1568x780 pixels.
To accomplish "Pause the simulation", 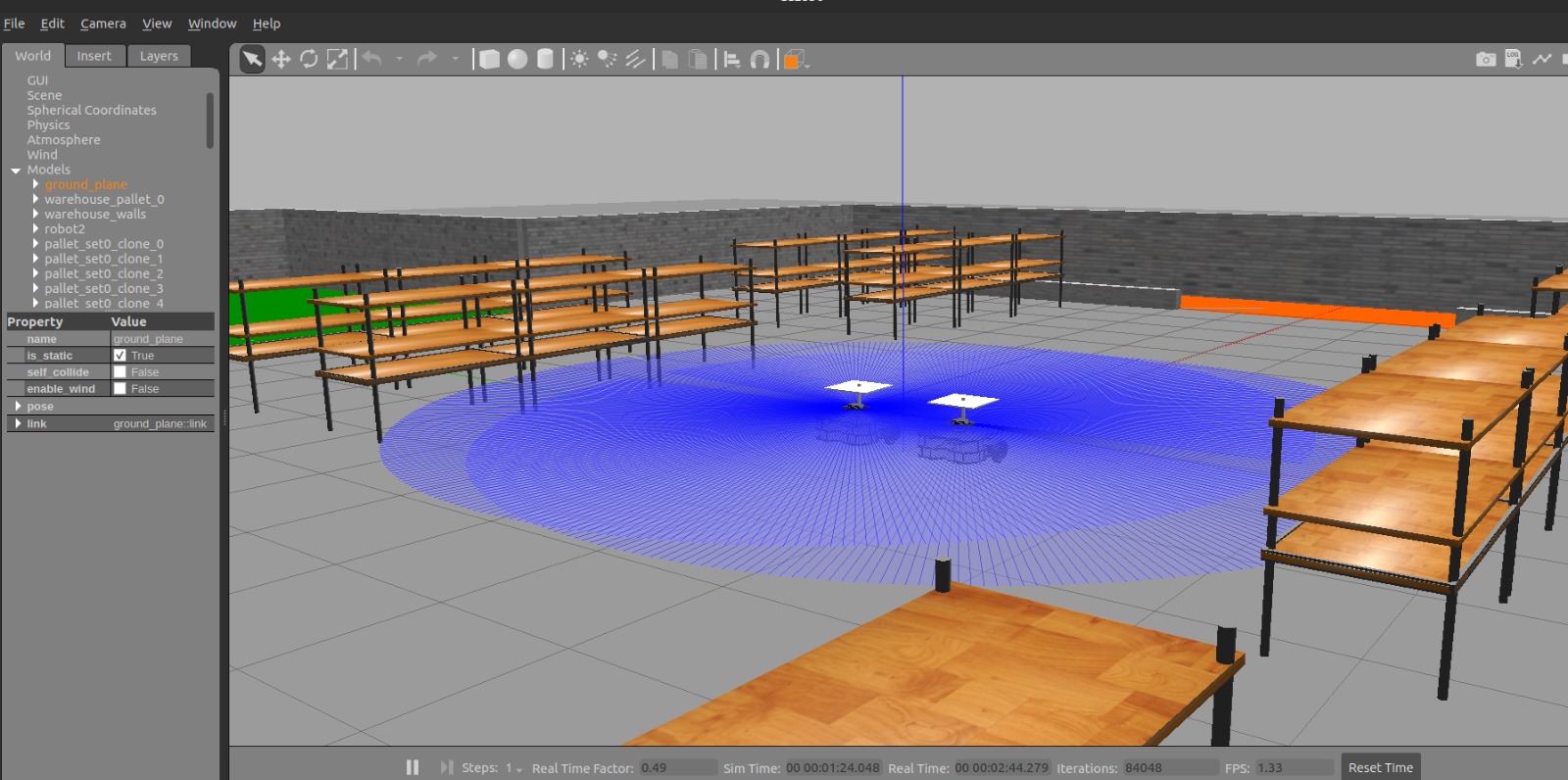I will pyautogui.click(x=413, y=767).
